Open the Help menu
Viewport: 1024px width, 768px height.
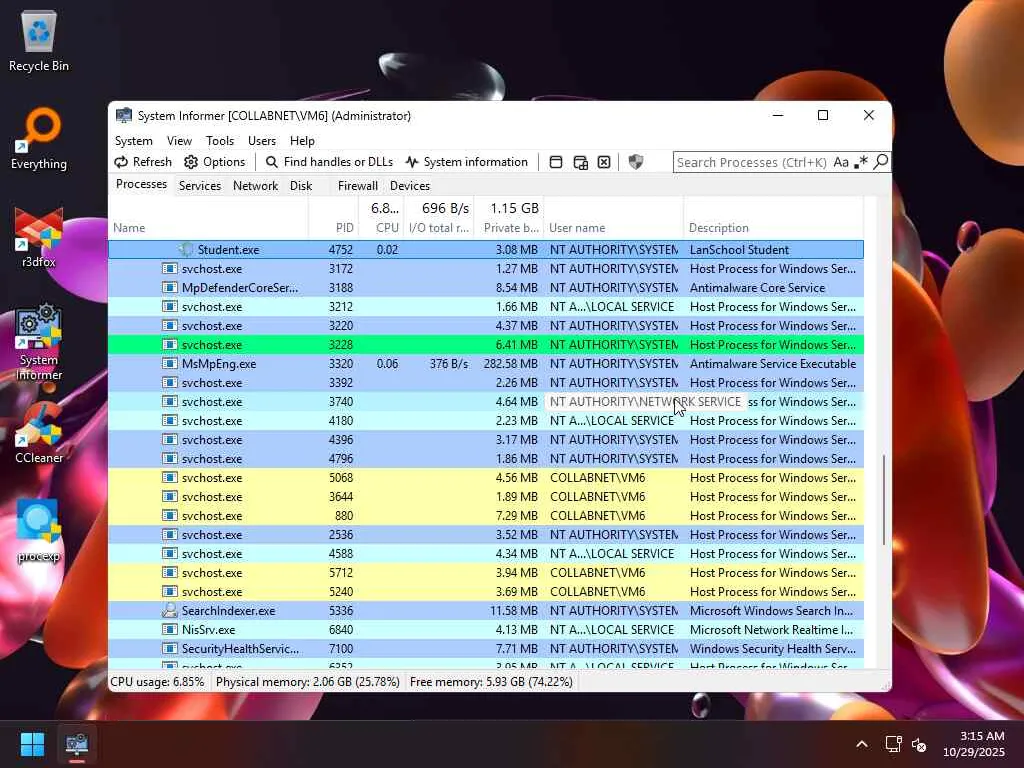tap(302, 141)
